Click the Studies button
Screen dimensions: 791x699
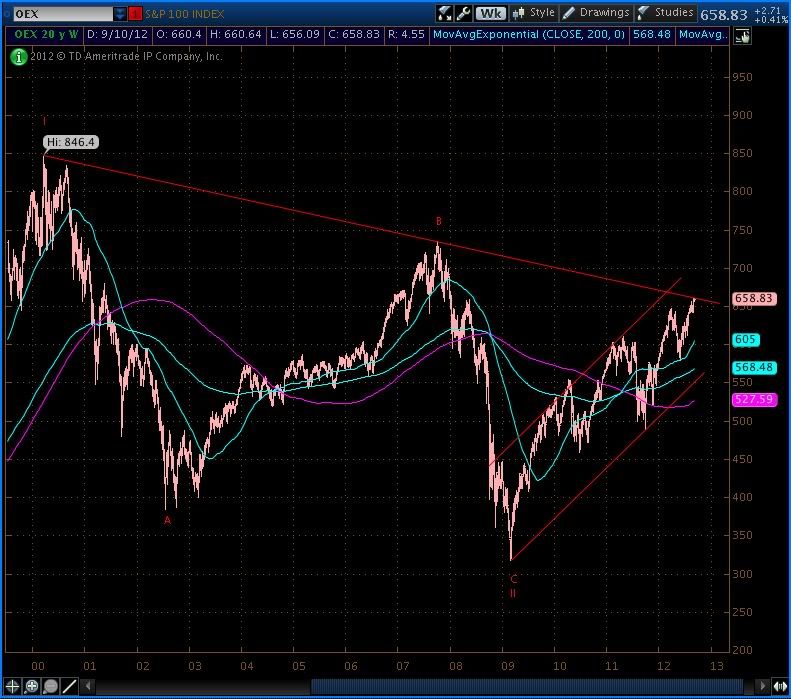[x=666, y=13]
